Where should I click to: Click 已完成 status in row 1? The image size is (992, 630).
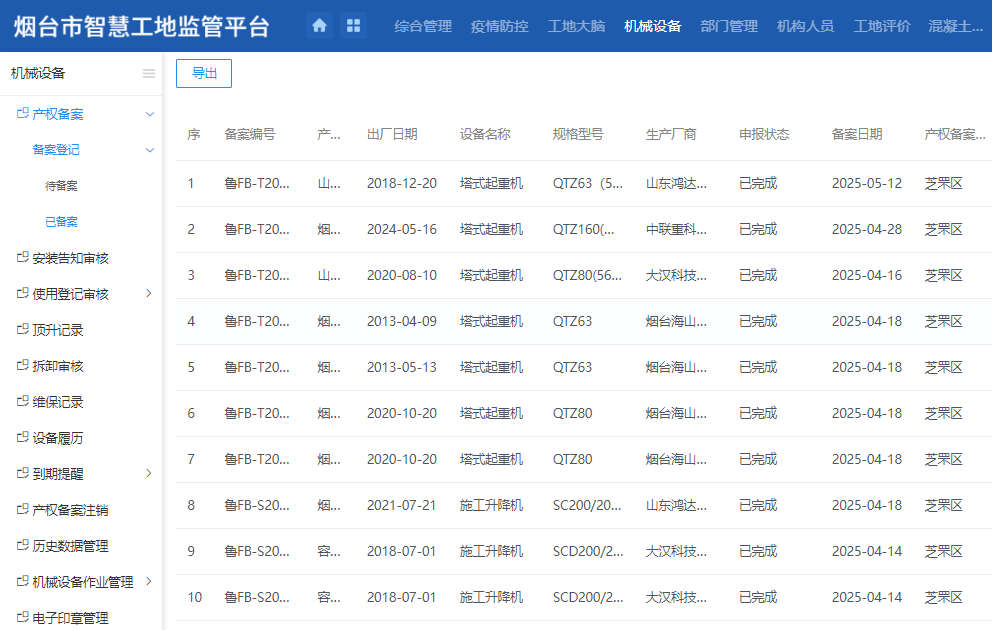click(x=758, y=183)
